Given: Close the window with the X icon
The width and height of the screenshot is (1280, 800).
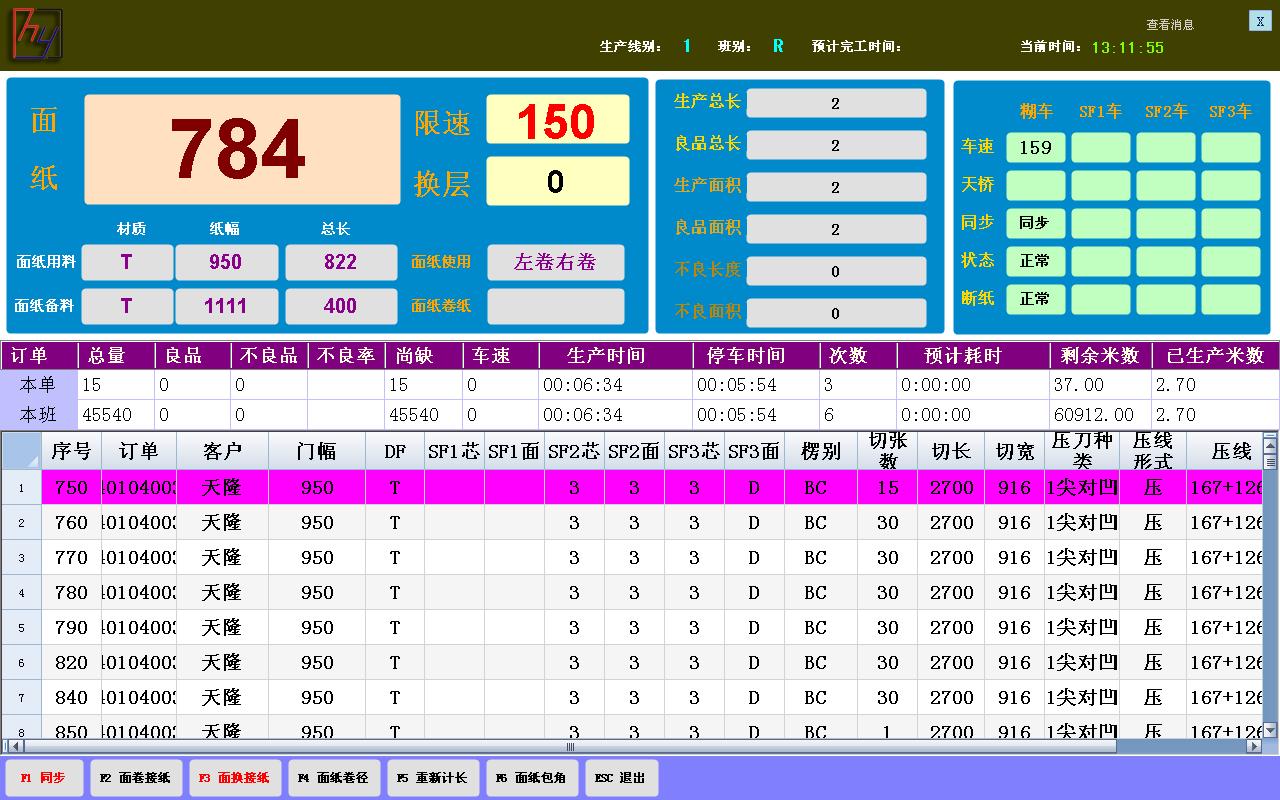Looking at the screenshot, I should pos(1259,21).
